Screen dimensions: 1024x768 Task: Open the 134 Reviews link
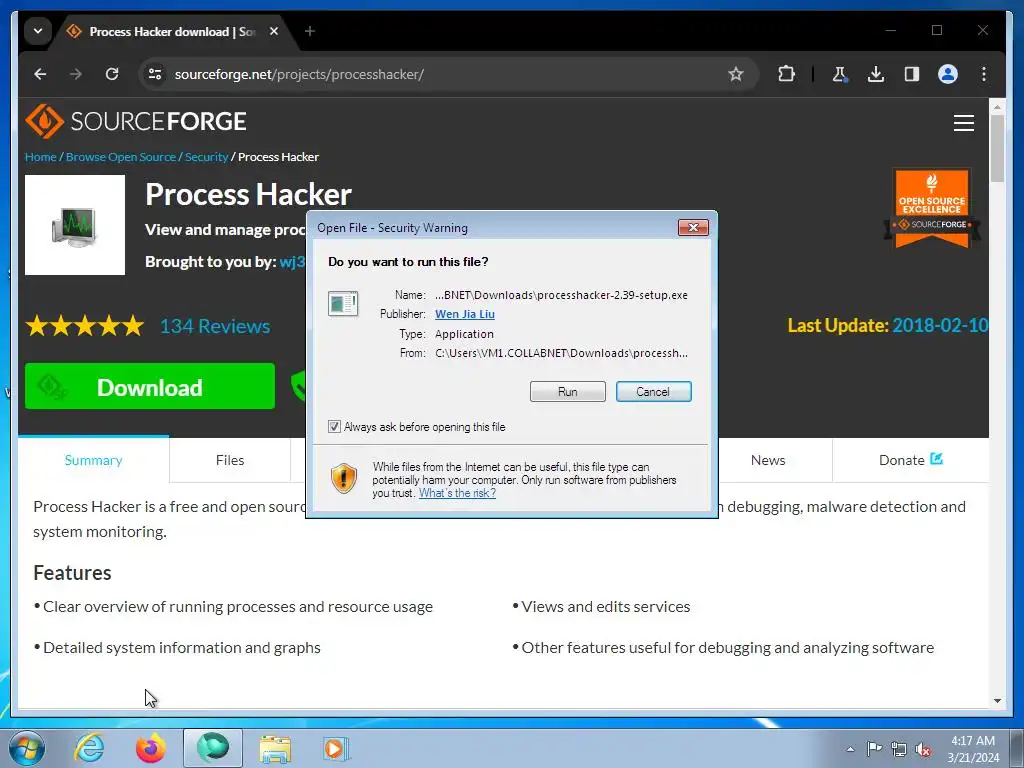[215, 326]
